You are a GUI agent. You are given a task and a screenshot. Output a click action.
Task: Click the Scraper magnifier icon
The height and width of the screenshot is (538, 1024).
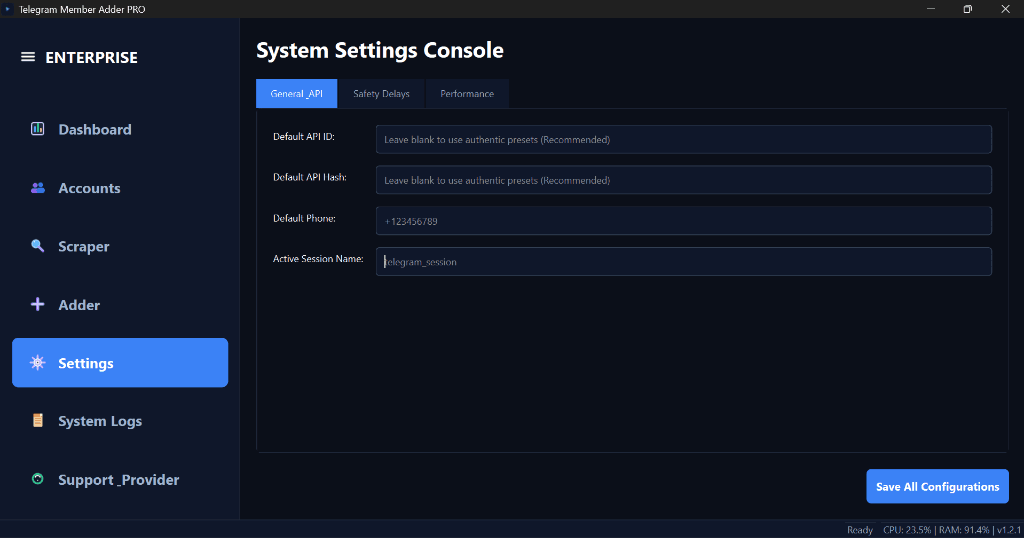click(x=38, y=246)
